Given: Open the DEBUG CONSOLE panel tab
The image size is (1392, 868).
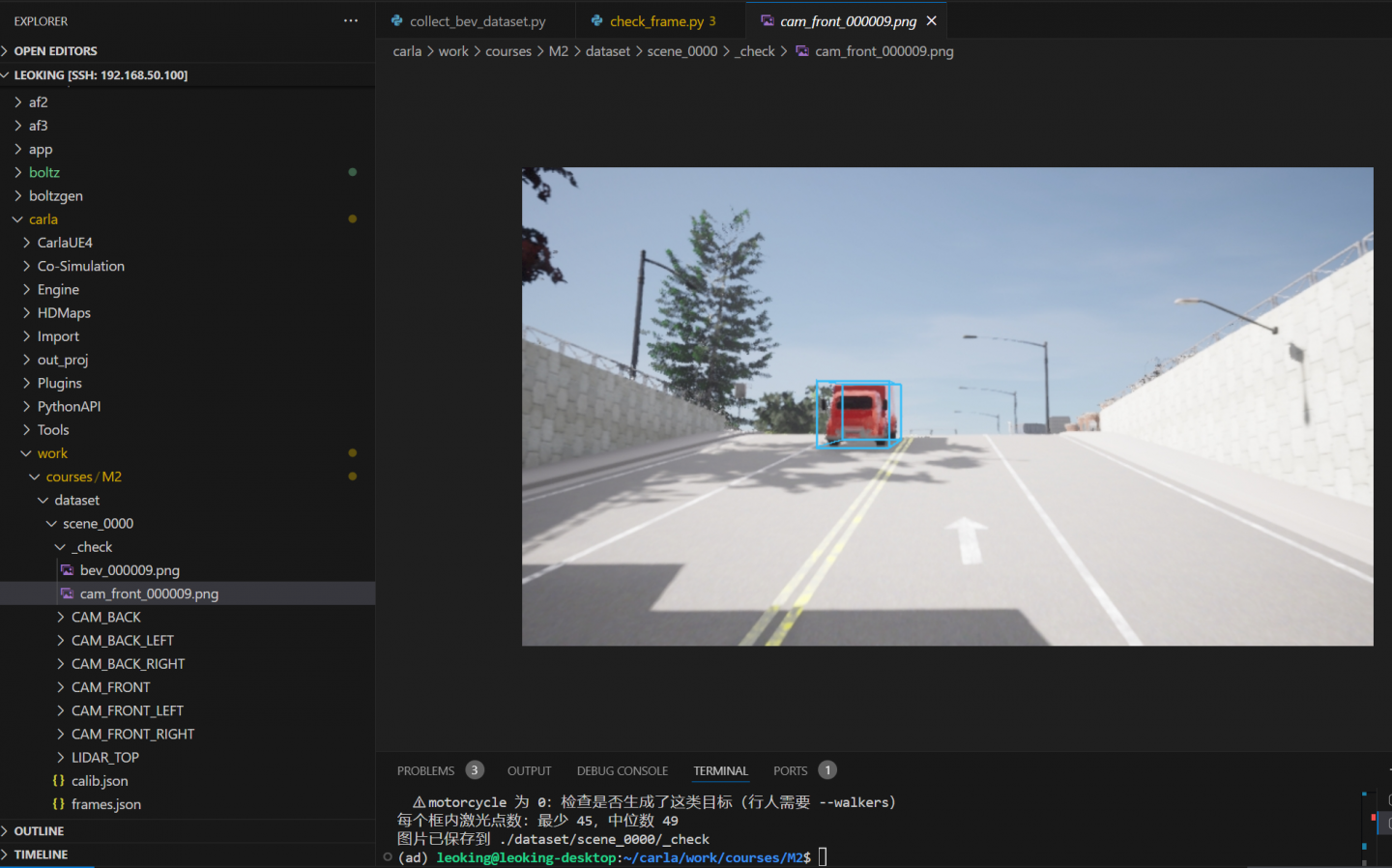Looking at the screenshot, I should click(x=623, y=771).
